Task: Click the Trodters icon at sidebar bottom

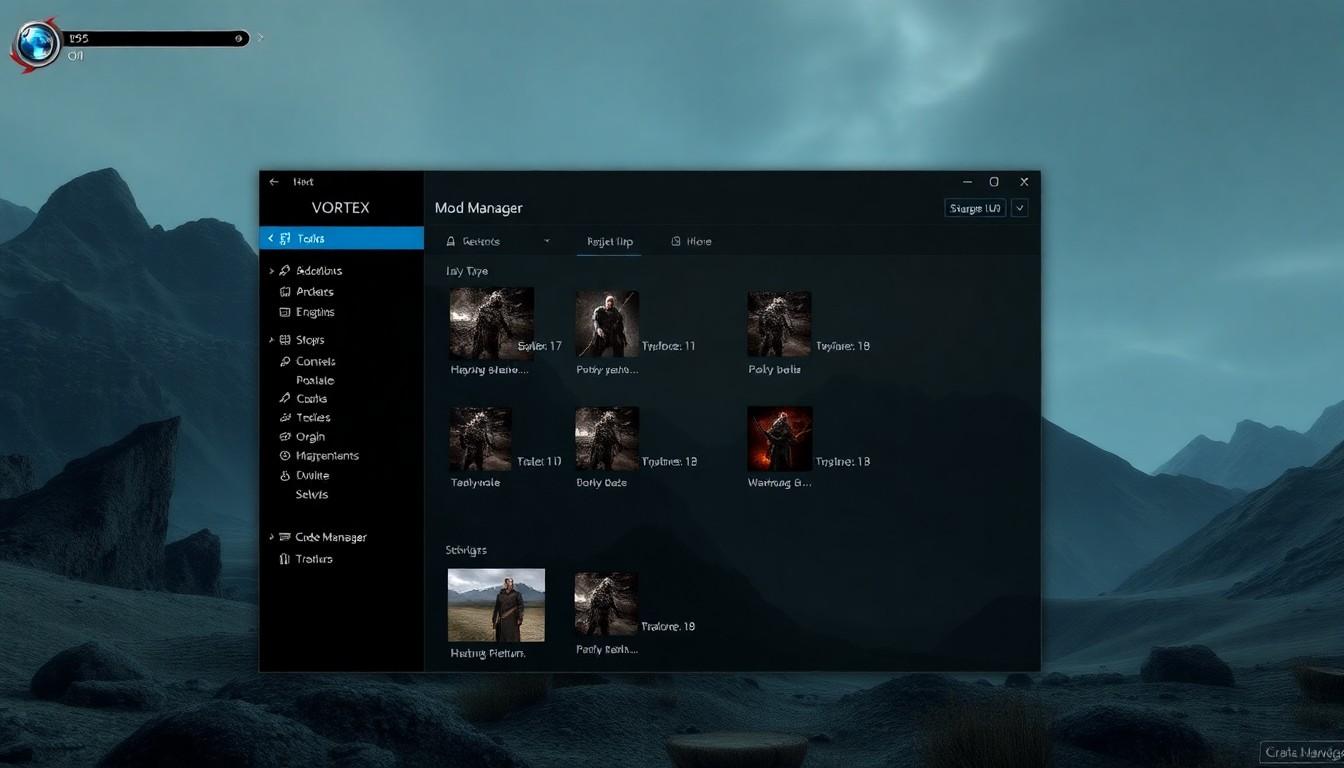Action: coord(285,559)
